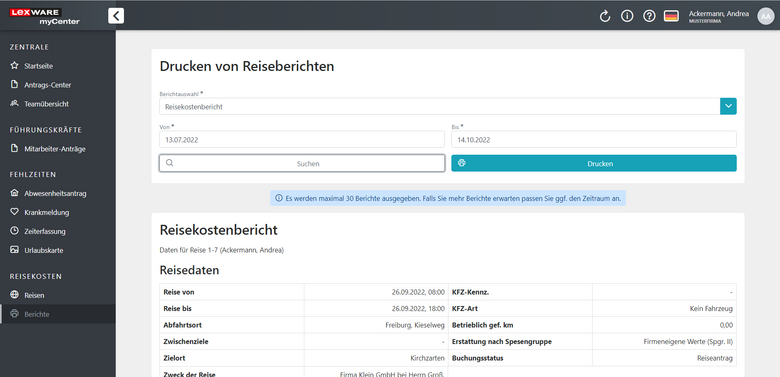The height and width of the screenshot is (377, 780).
Task: Expand the Berichtauswahl dropdown arrow
Action: pyautogui.click(x=728, y=106)
